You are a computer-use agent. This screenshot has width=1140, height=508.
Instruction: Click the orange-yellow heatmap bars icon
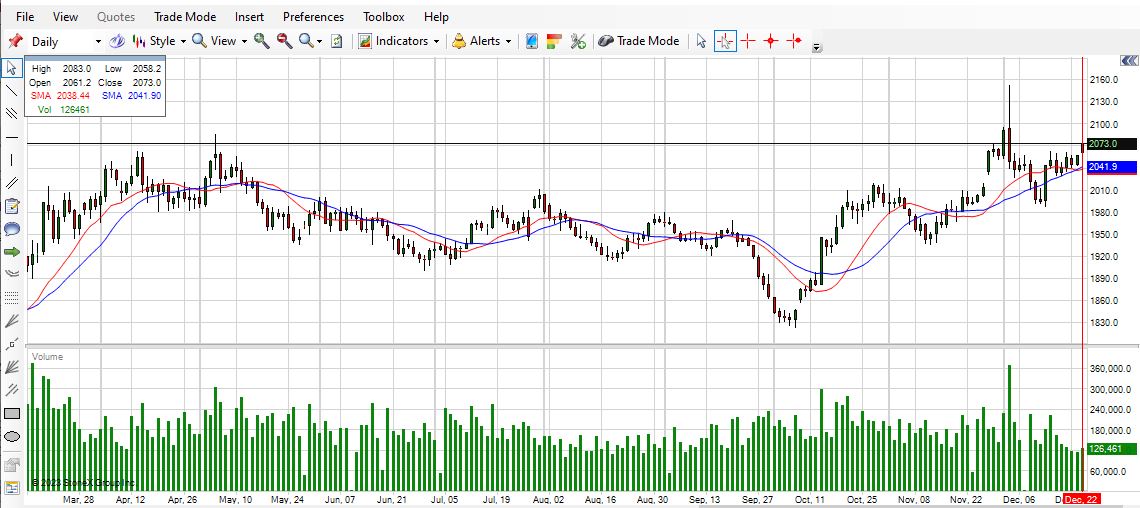[554, 41]
